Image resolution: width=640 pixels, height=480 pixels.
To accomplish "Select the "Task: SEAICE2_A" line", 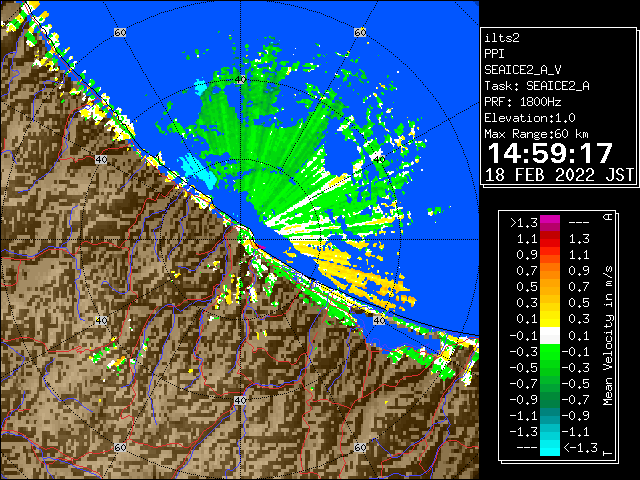I will [x=537, y=86].
